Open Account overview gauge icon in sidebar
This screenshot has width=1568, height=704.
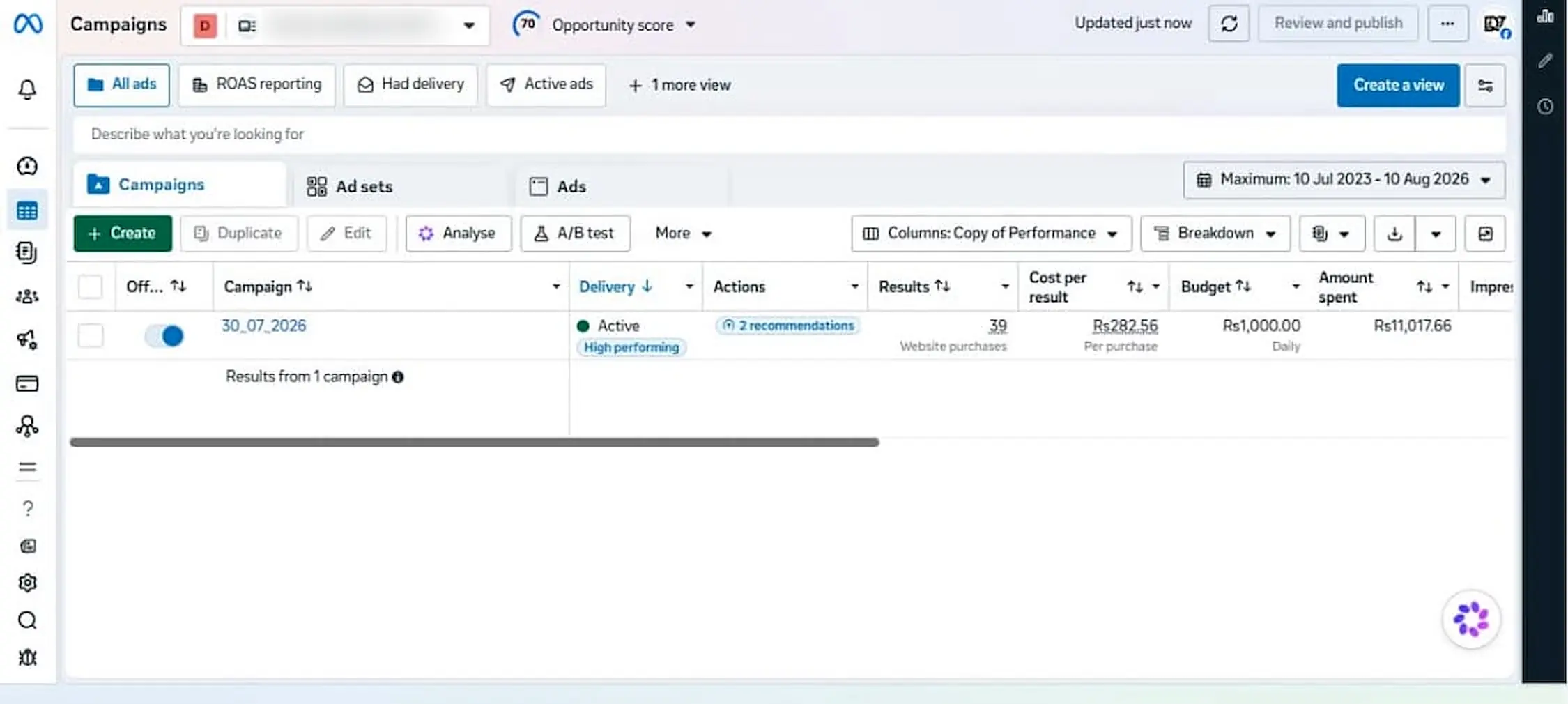27,166
